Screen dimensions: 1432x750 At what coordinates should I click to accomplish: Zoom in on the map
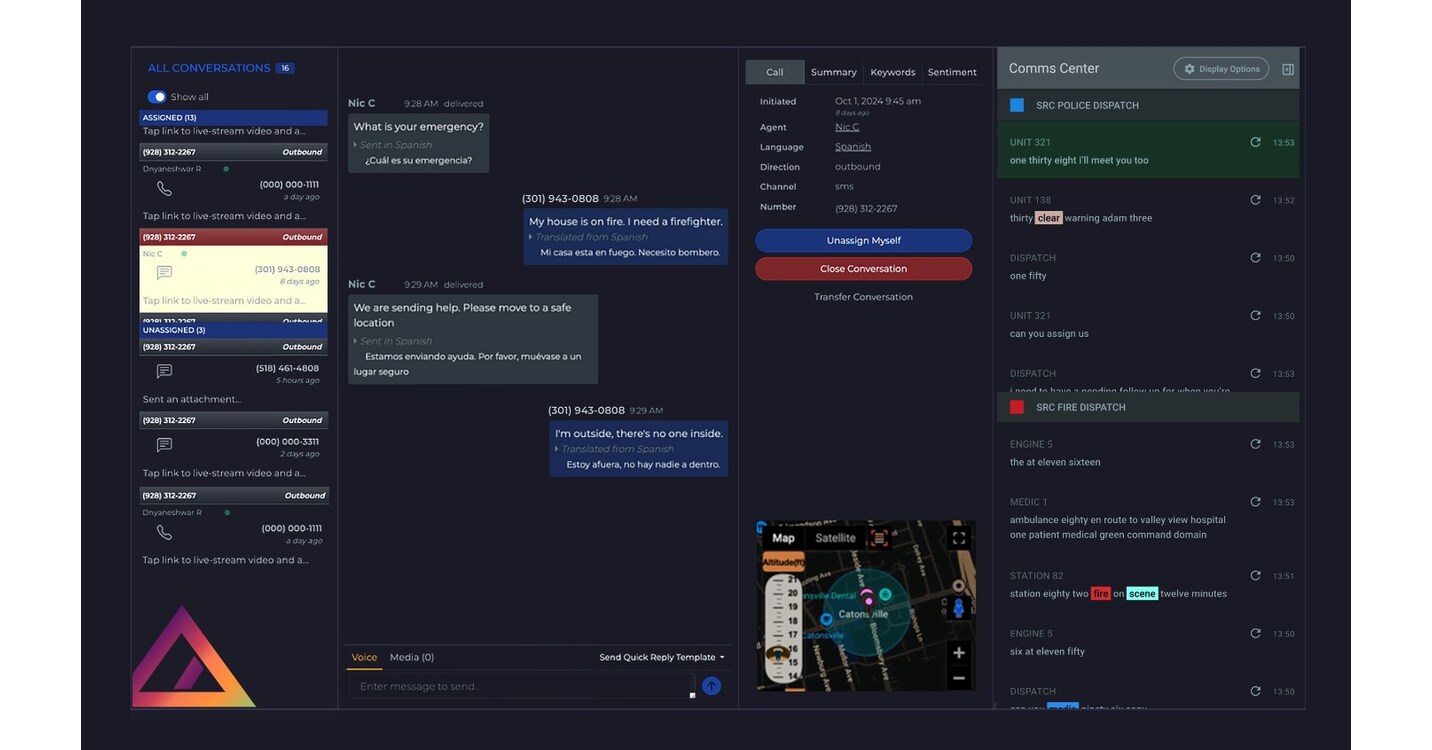coord(958,653)
